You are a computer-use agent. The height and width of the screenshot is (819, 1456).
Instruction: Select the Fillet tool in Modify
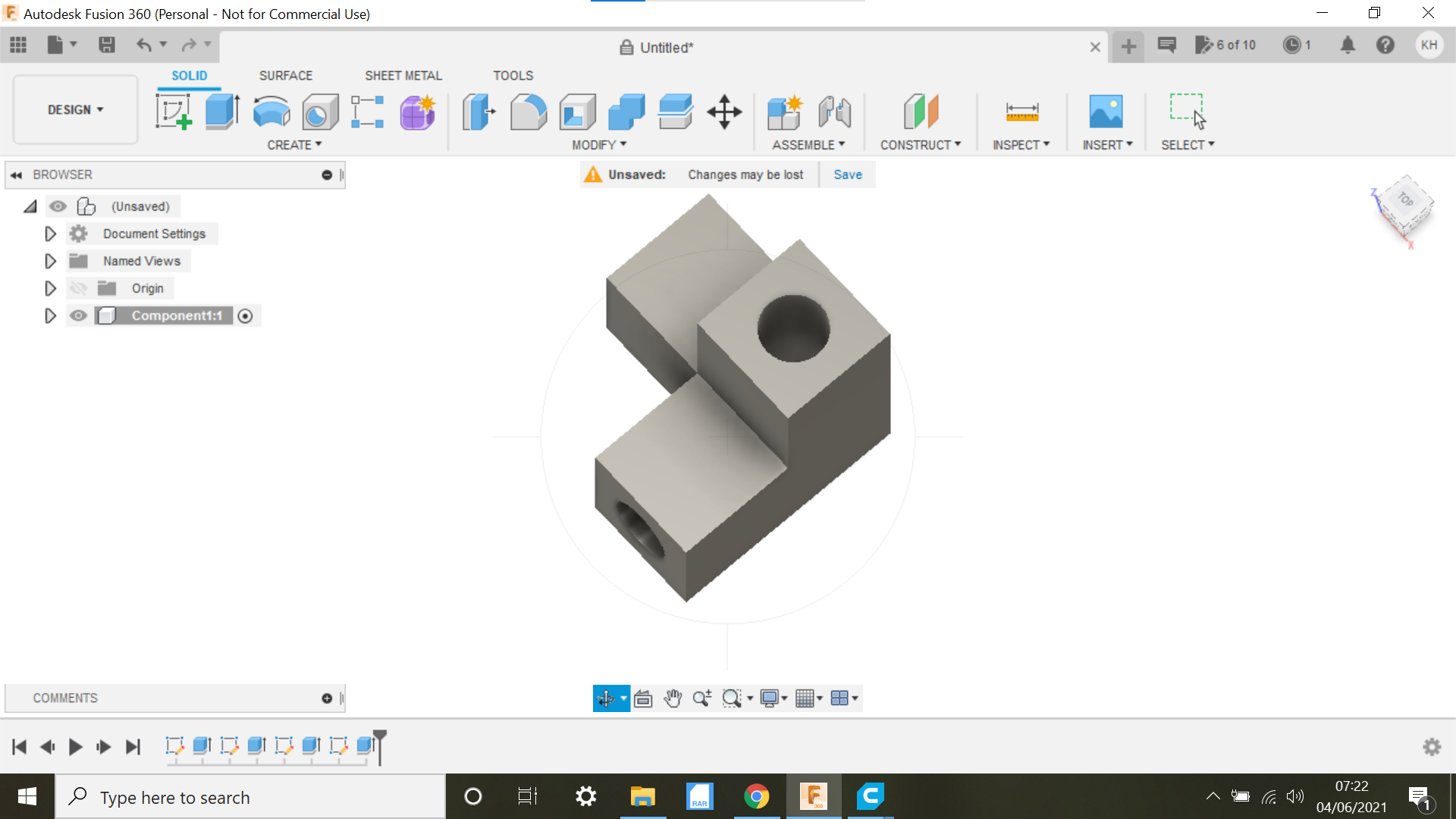(x=529, y=111)
